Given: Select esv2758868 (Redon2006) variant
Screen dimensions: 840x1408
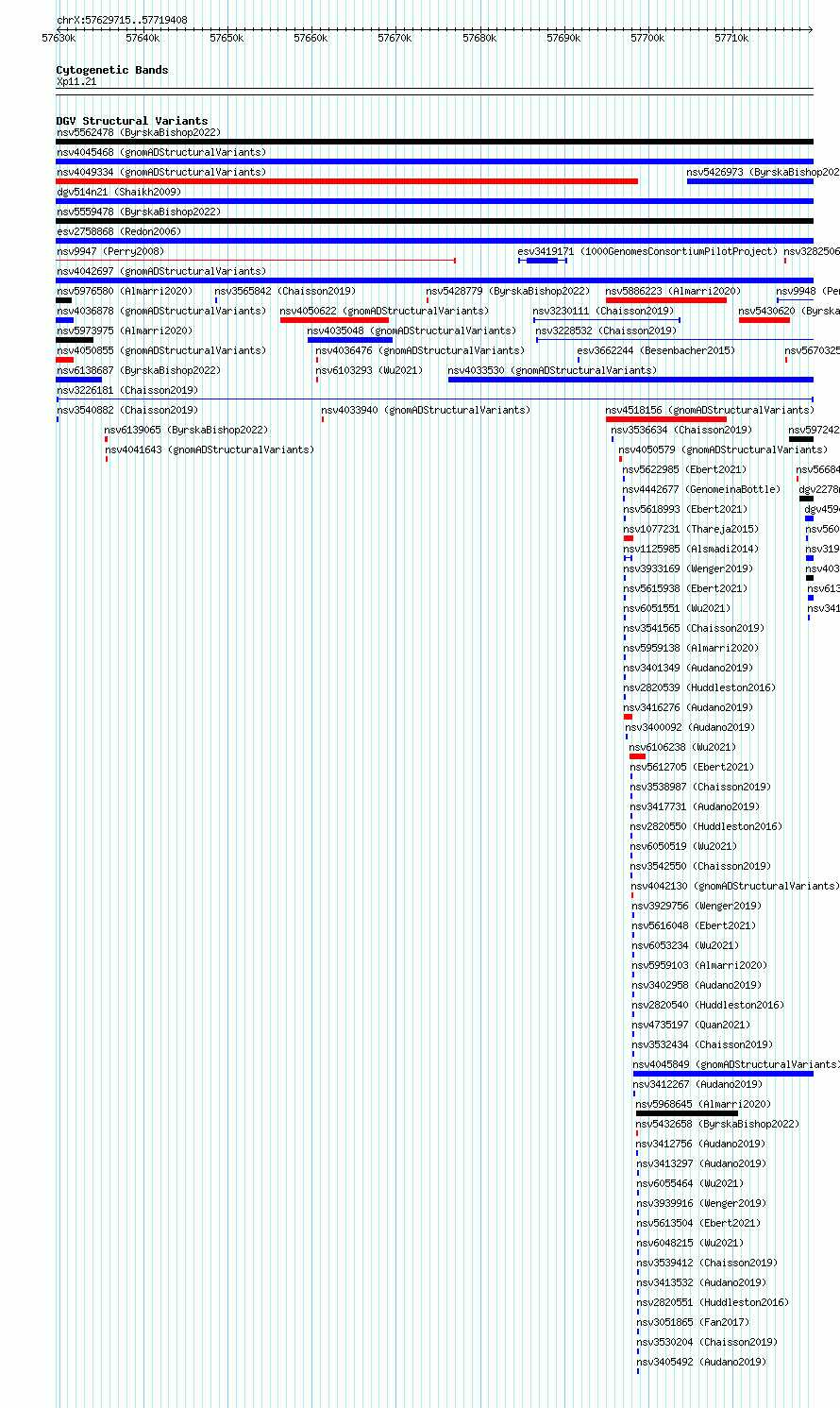Looking at the screenshot, I should pos(119,232).
